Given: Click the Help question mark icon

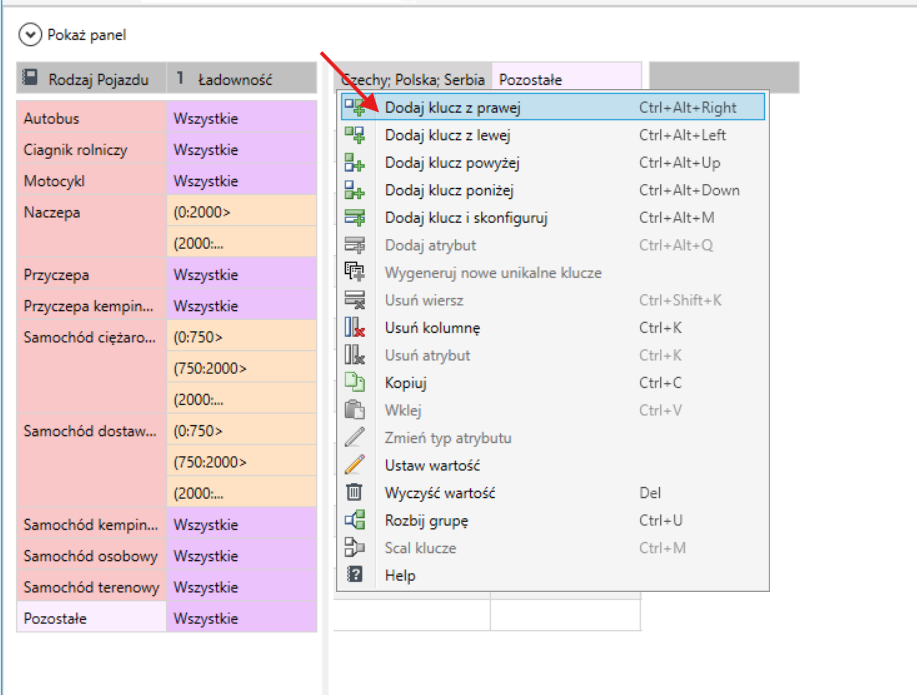Looking at the screenshot, I should [354, 574].
